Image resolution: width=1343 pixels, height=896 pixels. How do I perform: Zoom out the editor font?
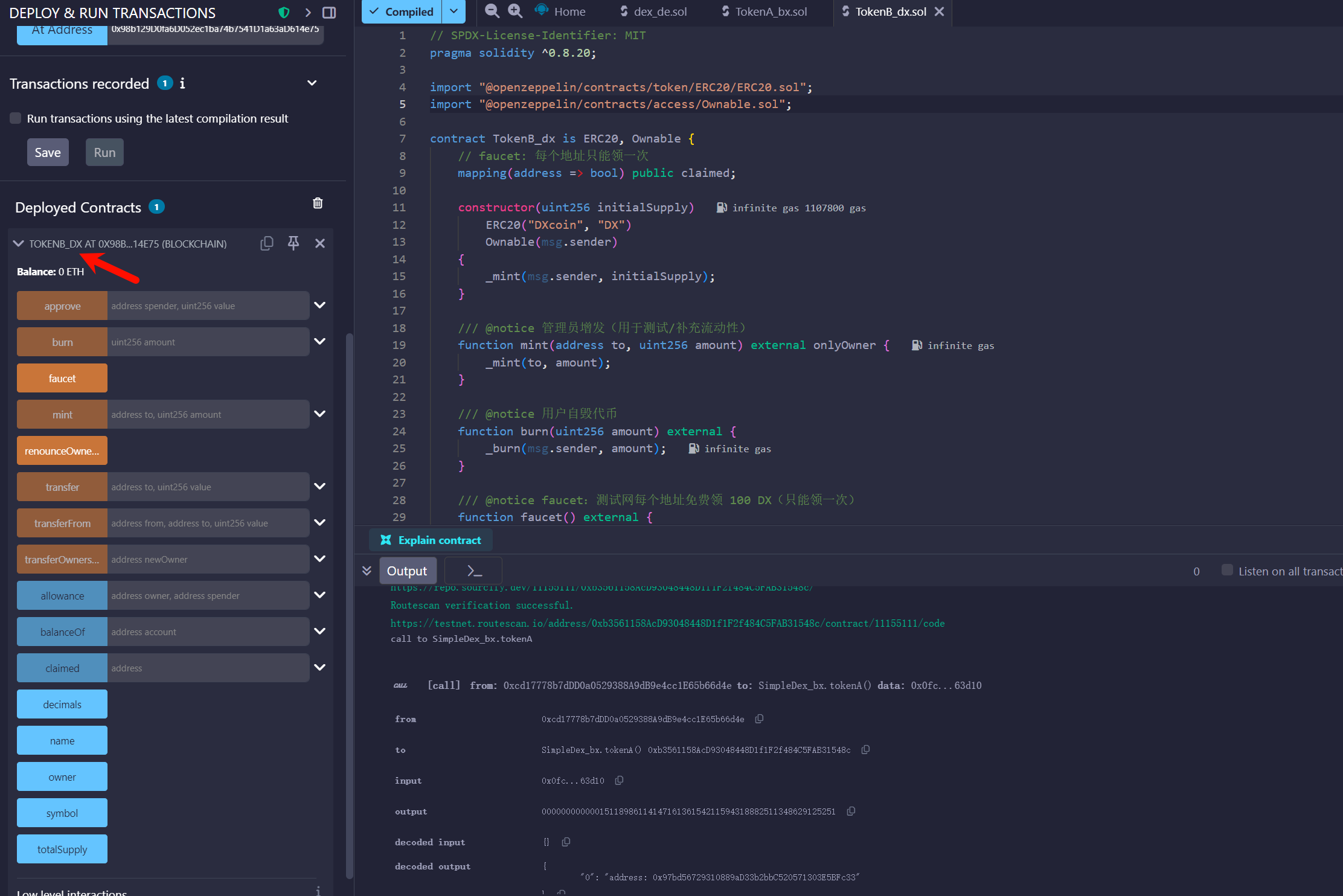[492, 11]
